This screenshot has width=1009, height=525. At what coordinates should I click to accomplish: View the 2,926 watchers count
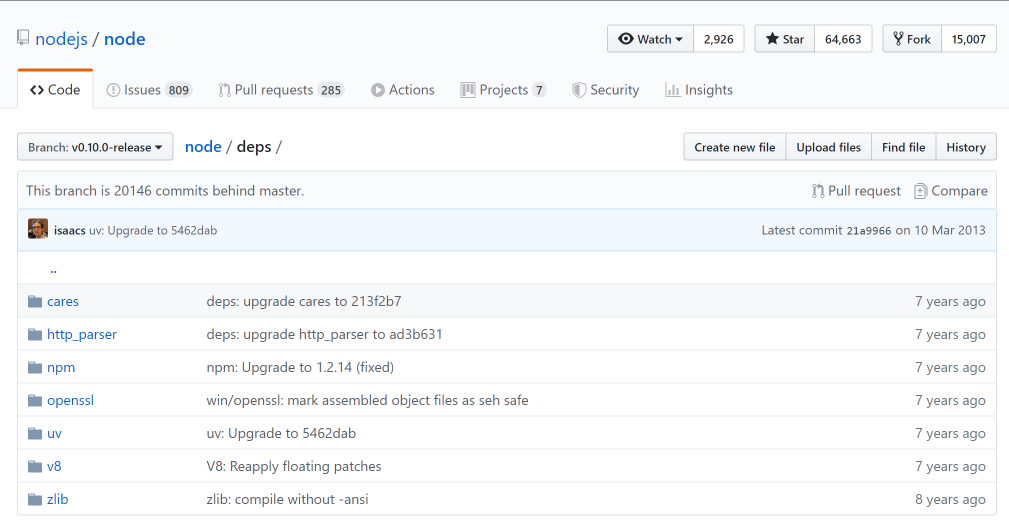point(718,39)
